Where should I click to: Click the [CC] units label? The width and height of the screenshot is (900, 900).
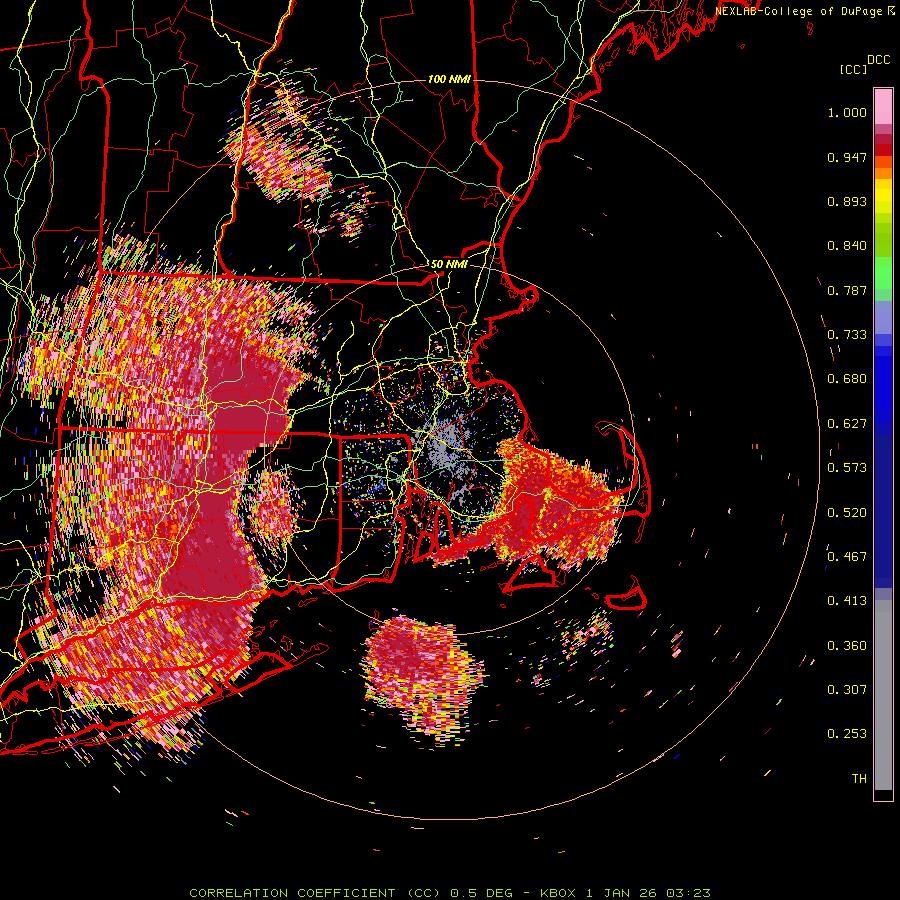point(854,69)
